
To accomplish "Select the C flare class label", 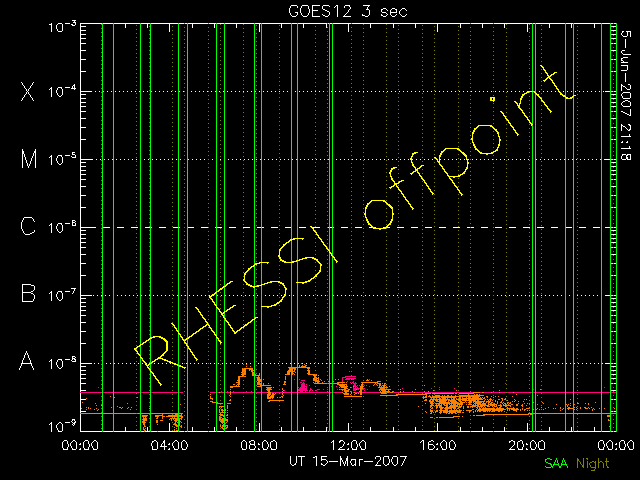I will pos(28,226).
